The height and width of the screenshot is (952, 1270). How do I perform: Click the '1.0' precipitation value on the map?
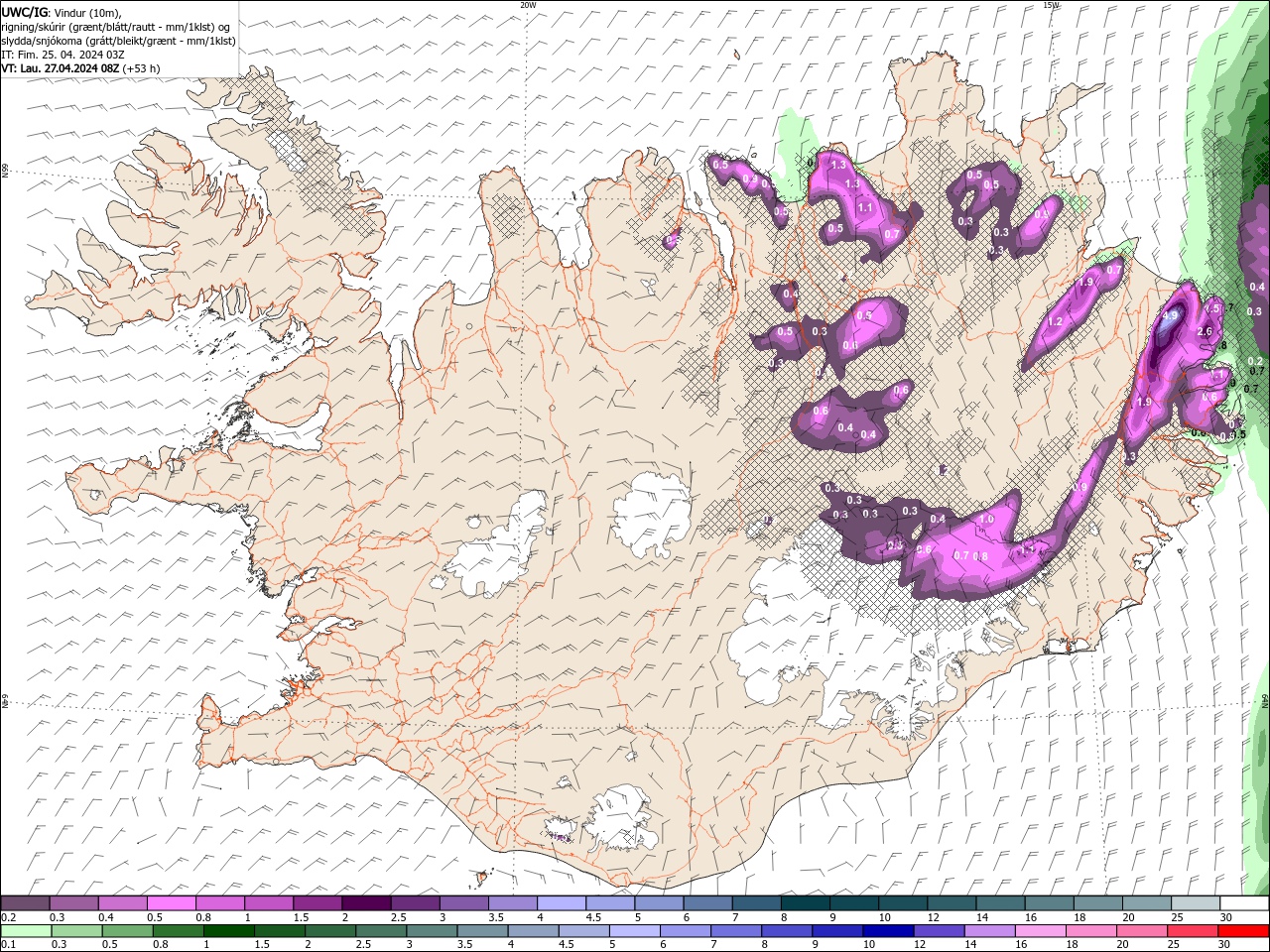tap(986, 520)
